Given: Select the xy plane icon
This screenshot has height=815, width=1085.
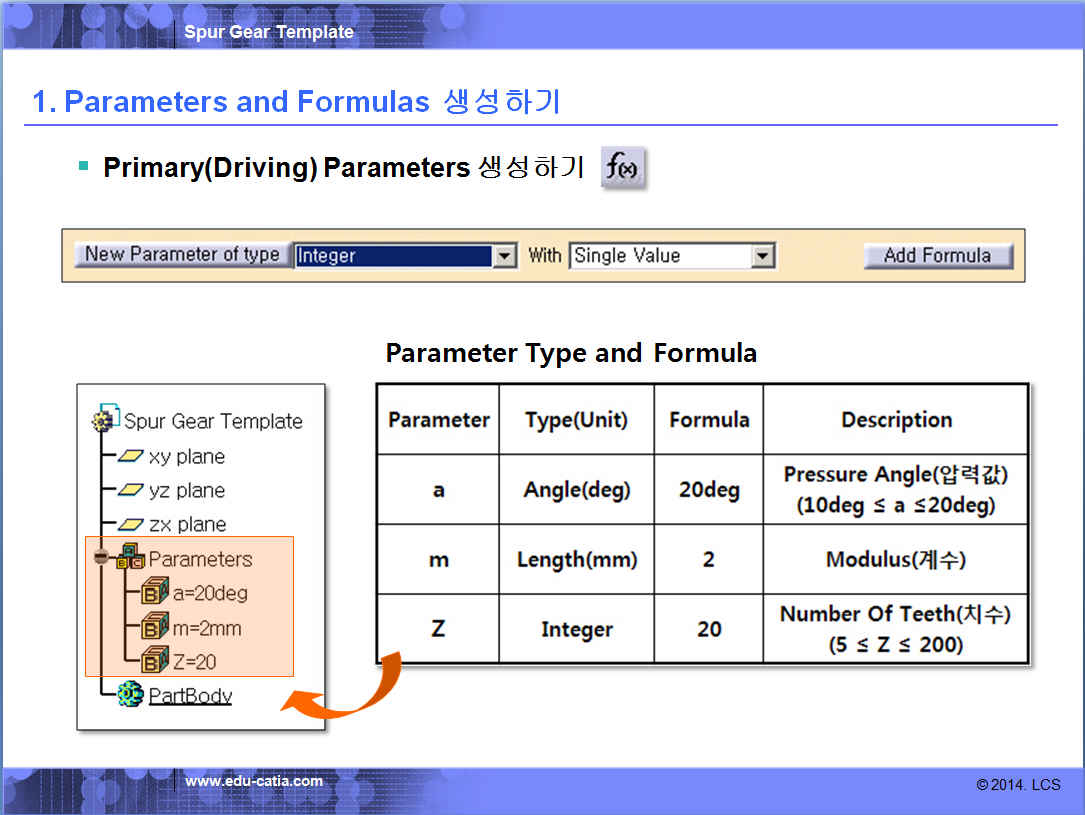Looking at the screenshot, I should coord(130,457).
